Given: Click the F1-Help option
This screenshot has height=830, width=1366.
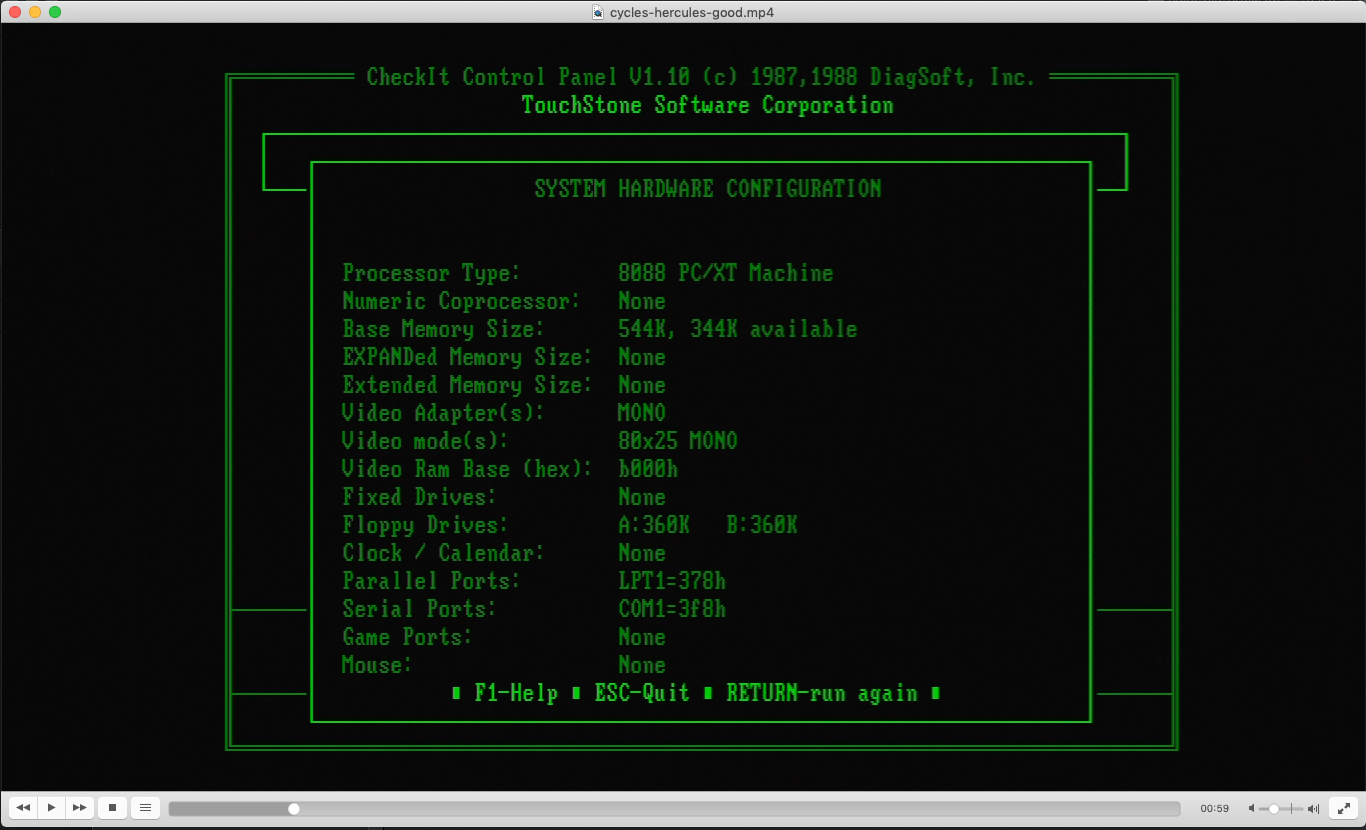Looking at the screenshot, I should (516, 693).
